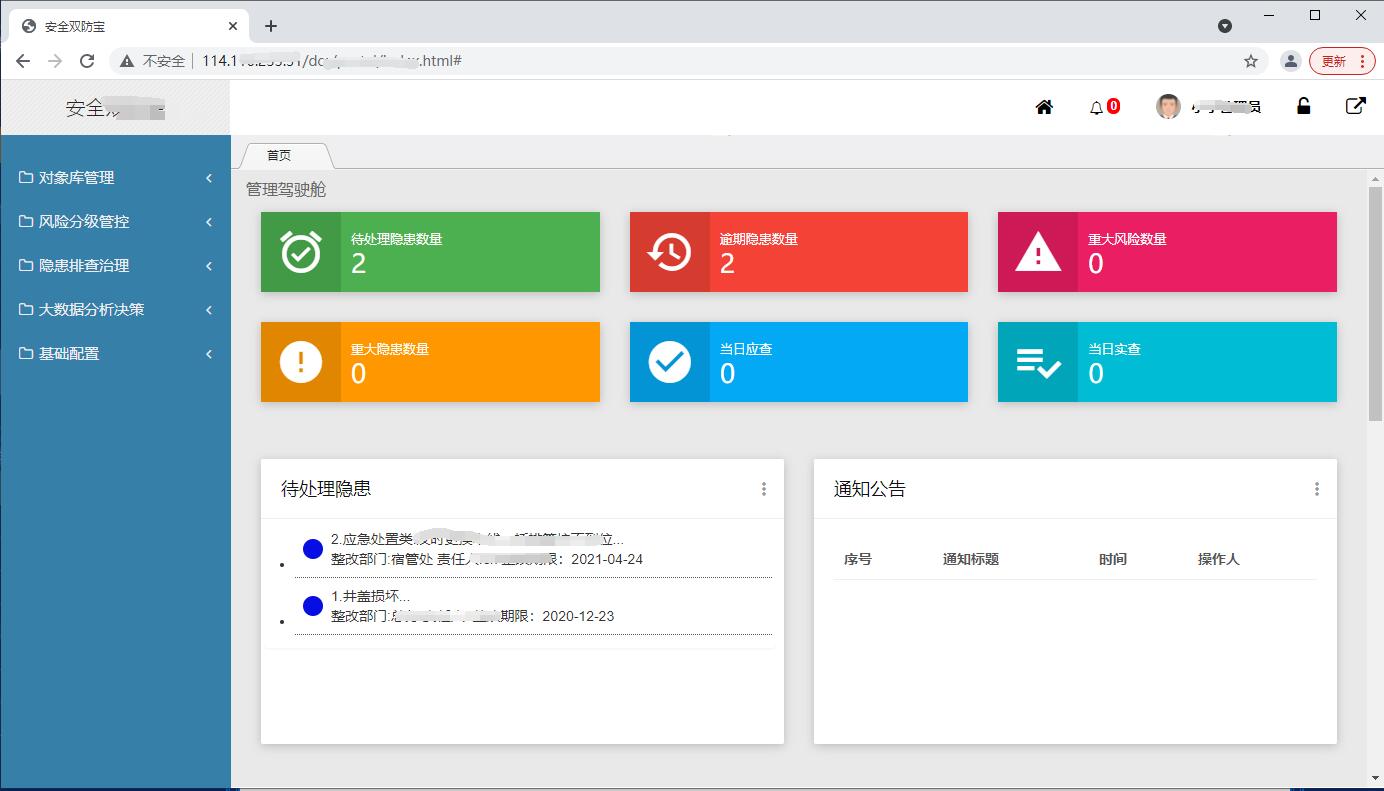Switch to the 首页 tab
Viewport: 1384px width, 791px height.
point(280,155)
